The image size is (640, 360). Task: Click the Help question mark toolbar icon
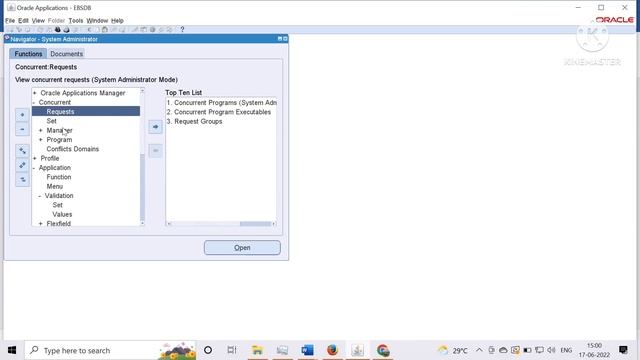pyautogui.click(x=182, y=29)
